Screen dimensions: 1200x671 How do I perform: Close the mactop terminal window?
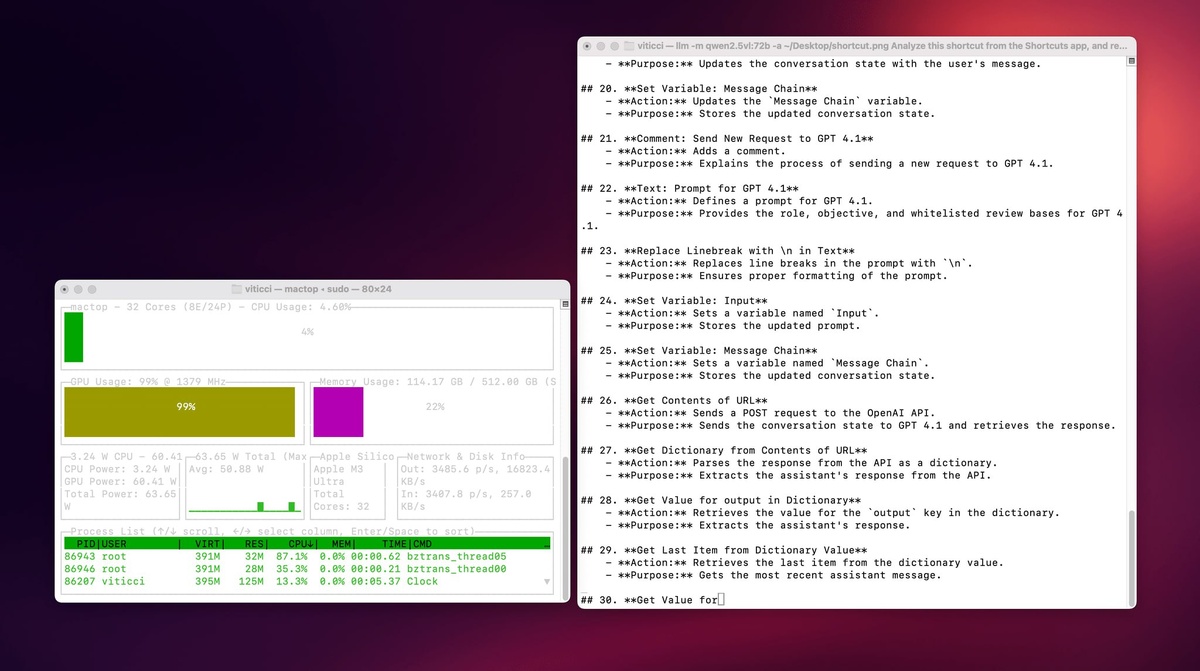[65, 289]
